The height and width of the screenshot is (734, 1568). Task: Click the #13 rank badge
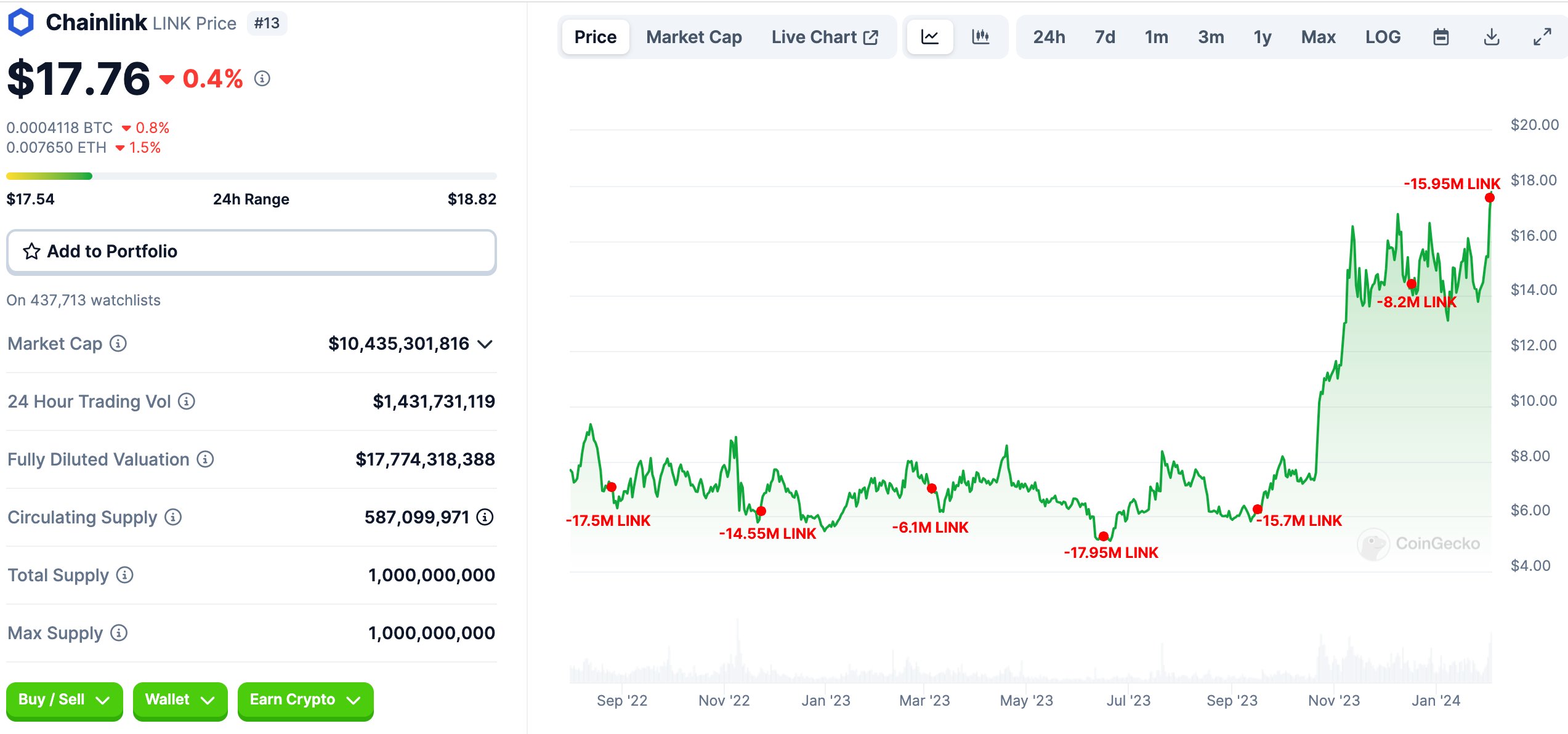267,23
